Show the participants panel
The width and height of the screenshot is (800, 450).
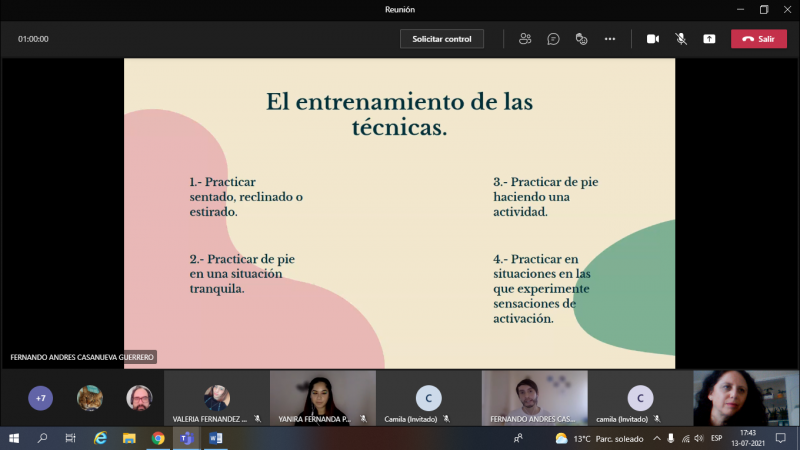pyautogui.click(x=525, y=39)
